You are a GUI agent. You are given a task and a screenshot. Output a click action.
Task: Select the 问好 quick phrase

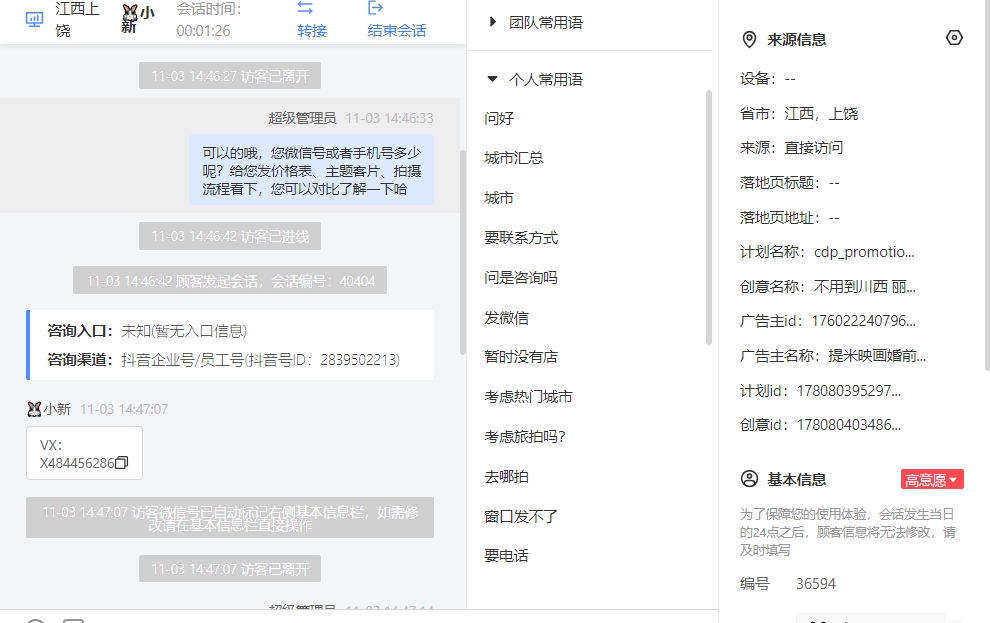coord(499,118)
